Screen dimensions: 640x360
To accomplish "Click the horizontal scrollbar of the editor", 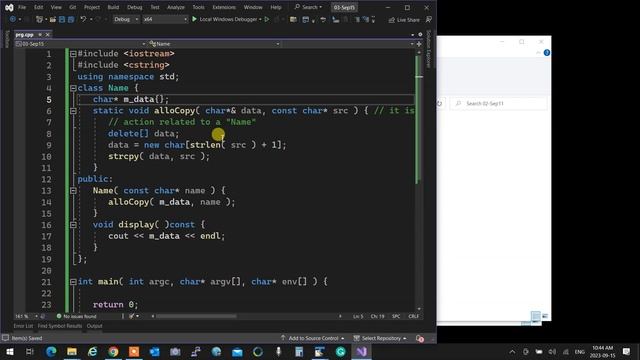I will pyautogui.click(x=196, y=316).
